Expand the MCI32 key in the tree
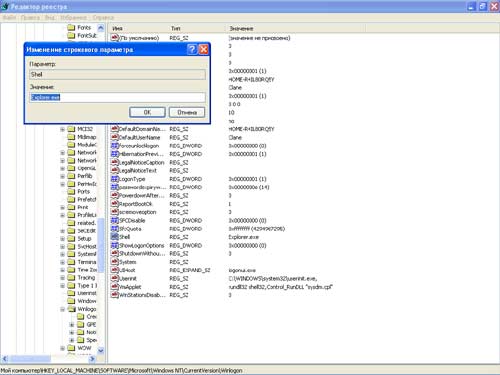 [x=62, y=129]
